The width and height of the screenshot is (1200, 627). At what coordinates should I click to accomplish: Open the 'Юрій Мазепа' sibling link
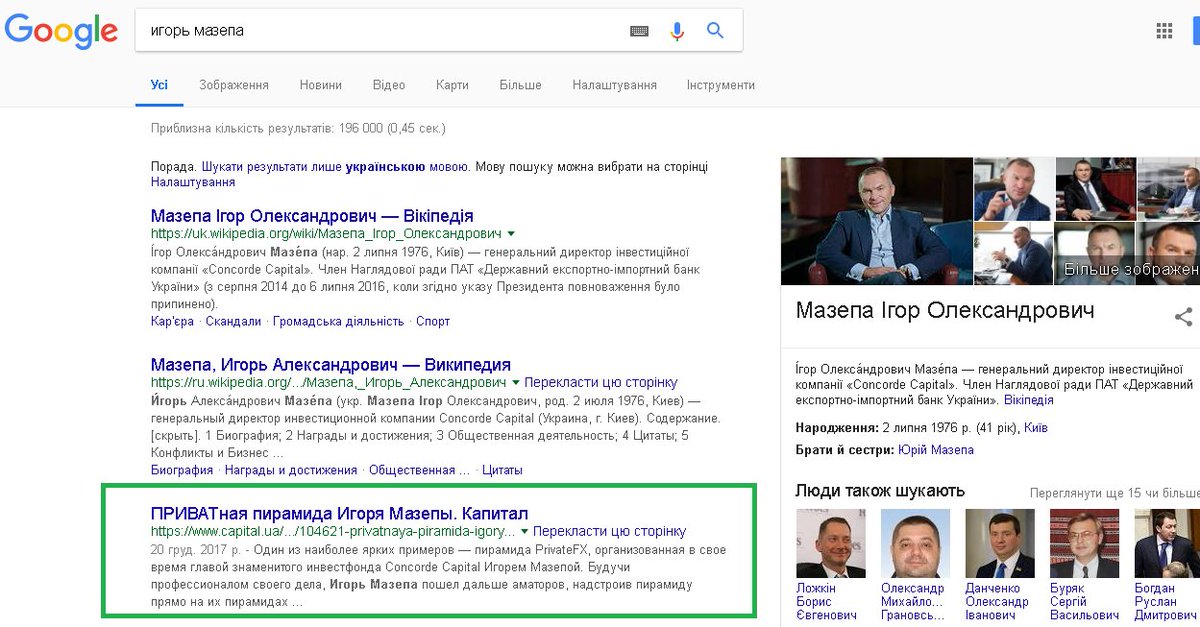(x=936, y=450)
